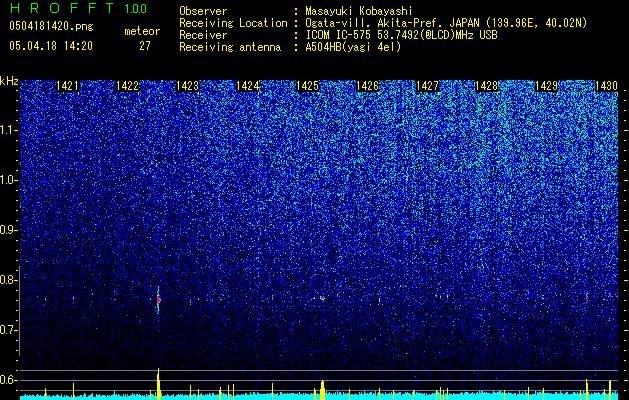629x400 pixels.
Task: Click the 1422 time marker
Action: click(x=127, y=86)
